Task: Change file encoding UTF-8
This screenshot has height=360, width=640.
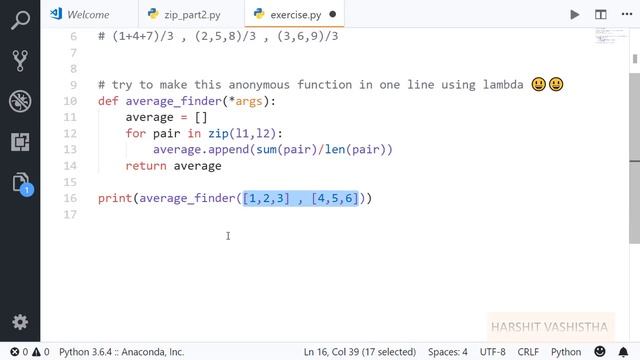Action: (x=492, y=352)
